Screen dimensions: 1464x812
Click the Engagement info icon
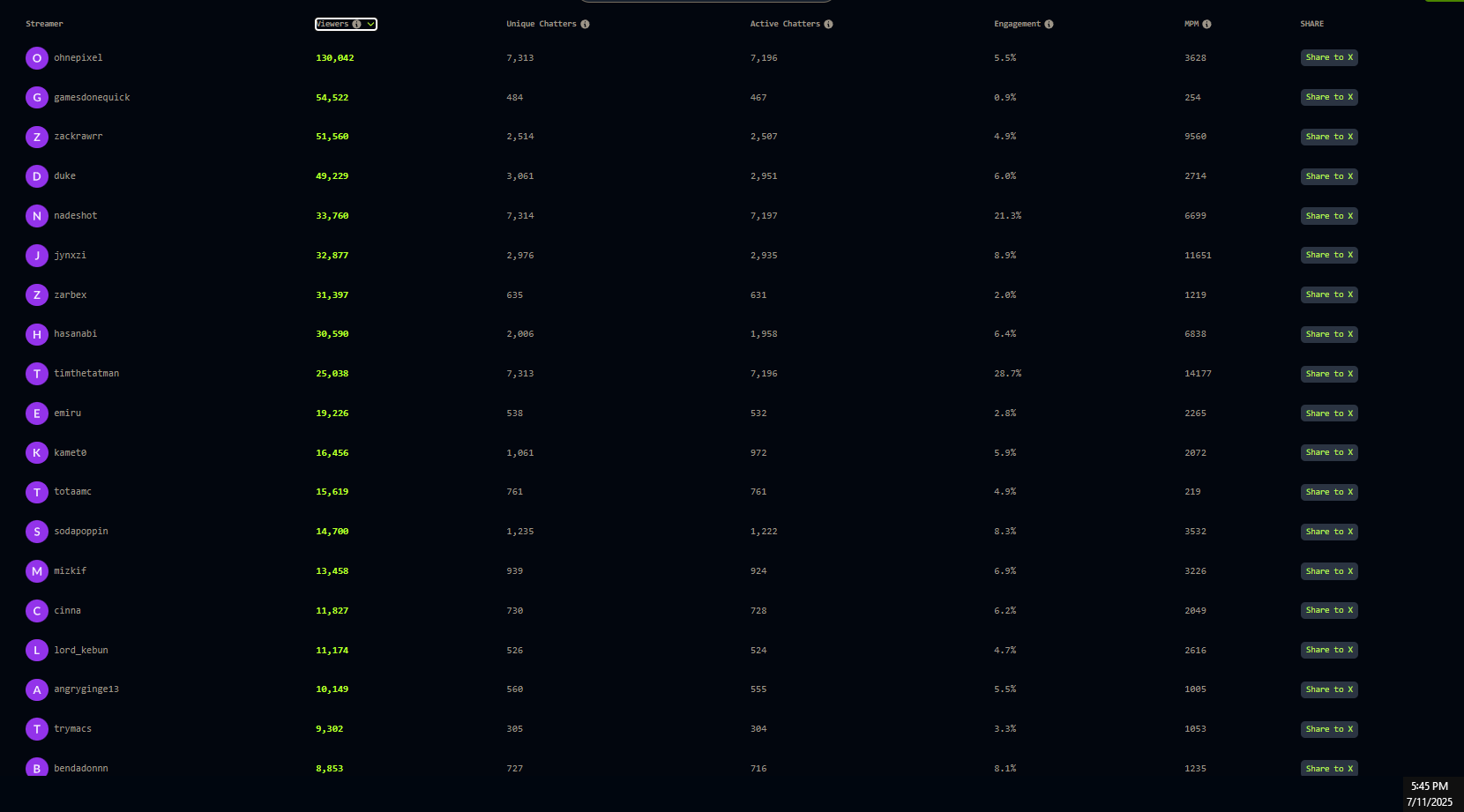[1049, 24]
